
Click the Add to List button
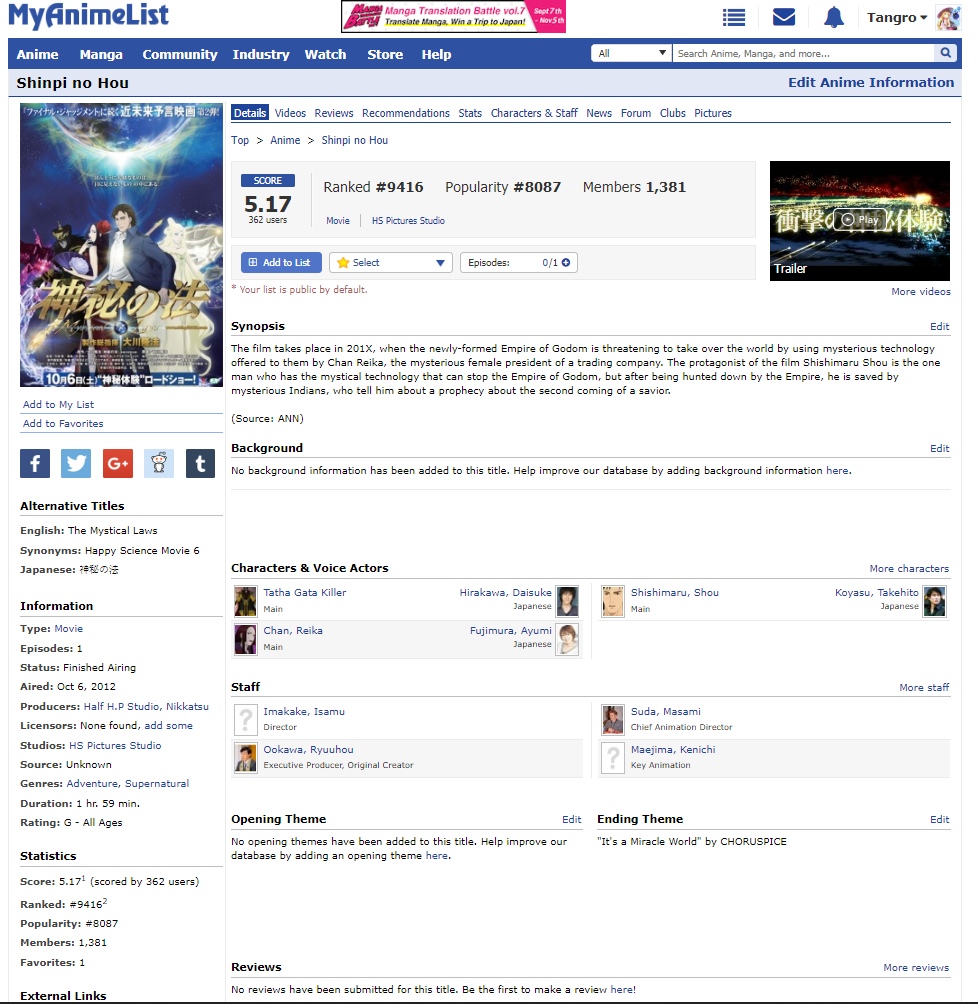tap(280, 263)
